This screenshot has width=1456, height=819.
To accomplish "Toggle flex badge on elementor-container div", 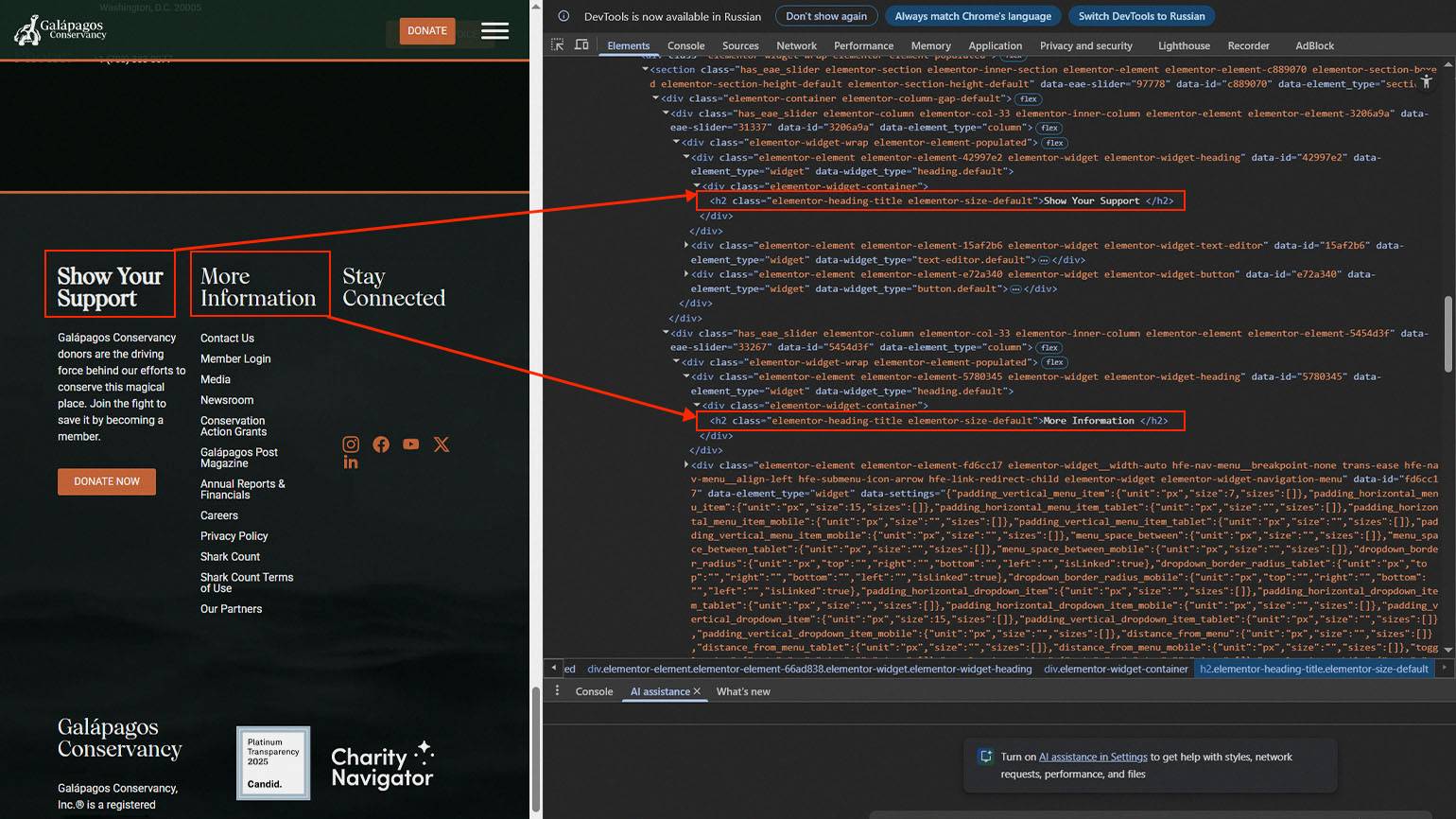I will 1029,98.
